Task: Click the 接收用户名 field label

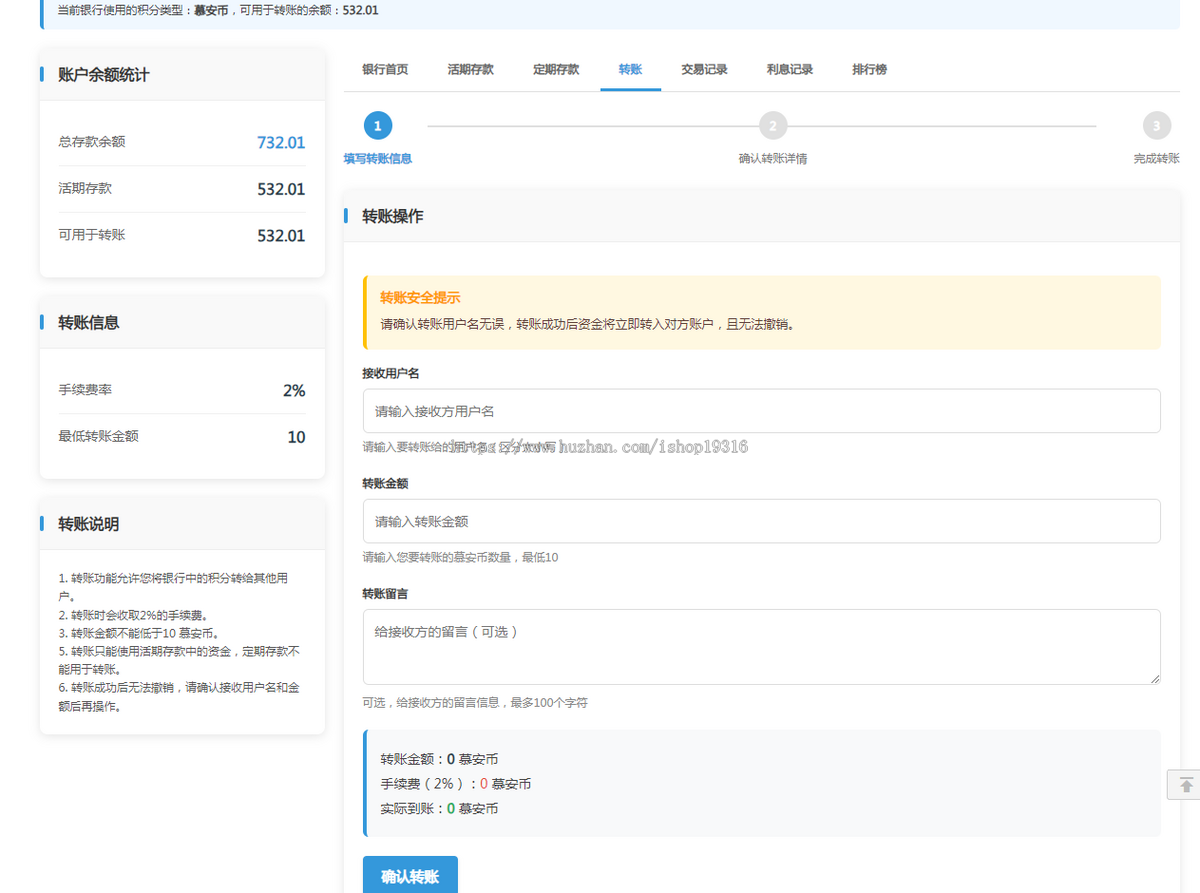Action: [390, 373]
